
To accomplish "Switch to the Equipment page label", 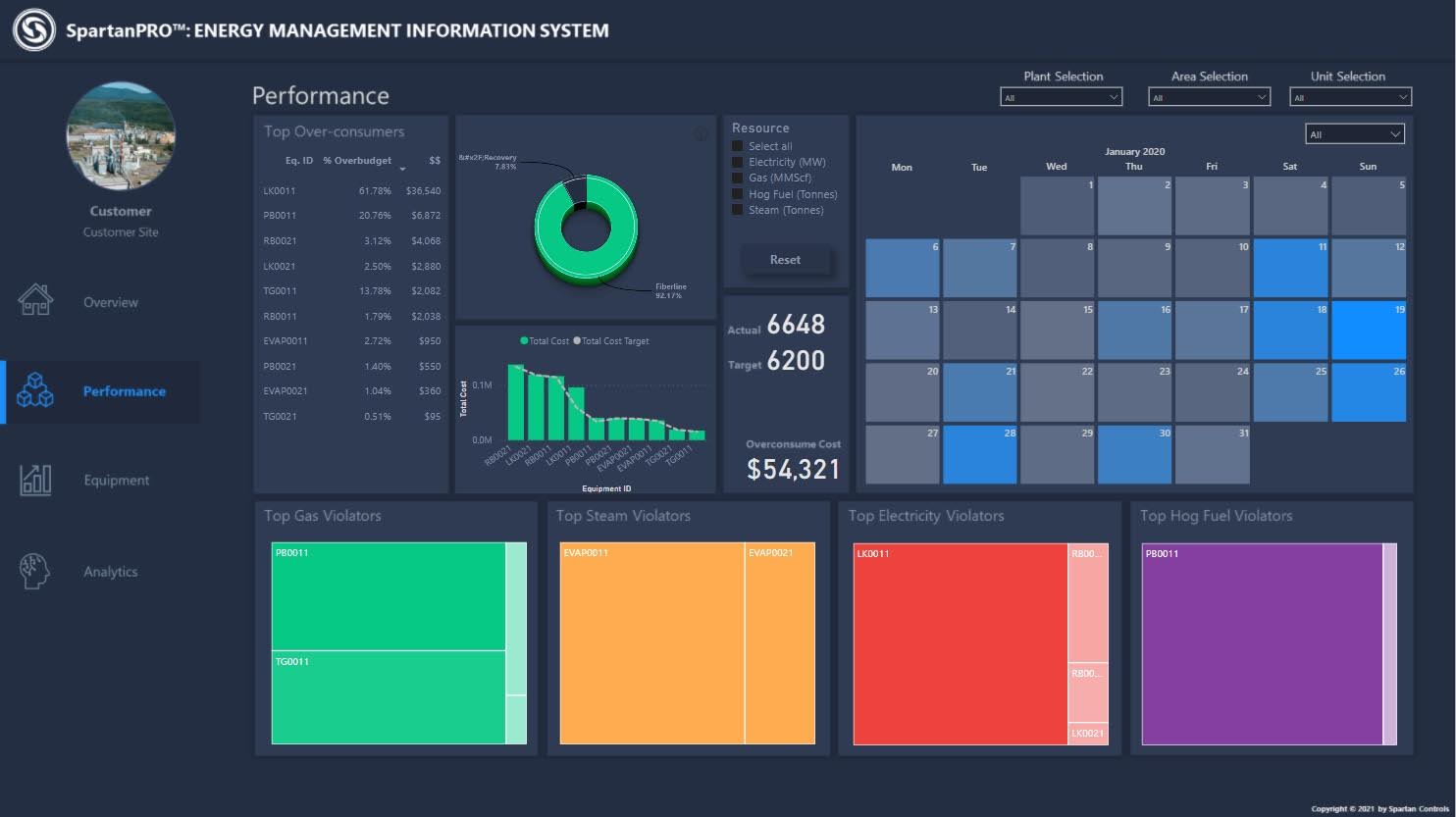I will (x=117, y=481).
